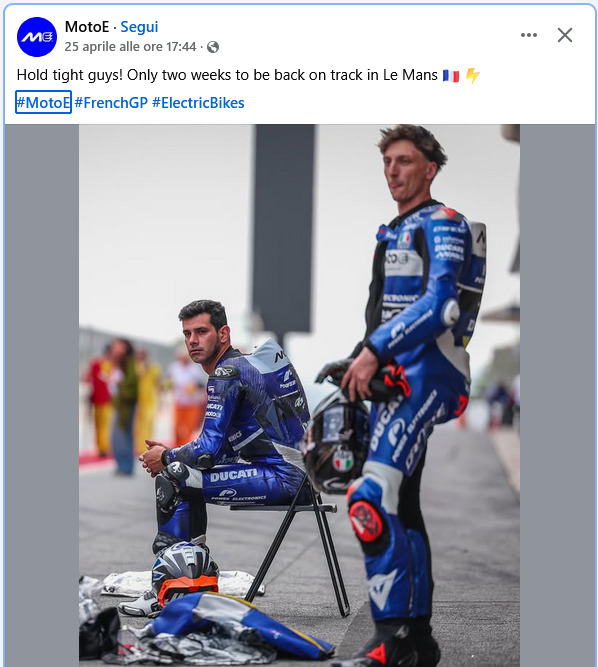Click the Ducati logo on the seated rider's leg

tap(234, 475)
